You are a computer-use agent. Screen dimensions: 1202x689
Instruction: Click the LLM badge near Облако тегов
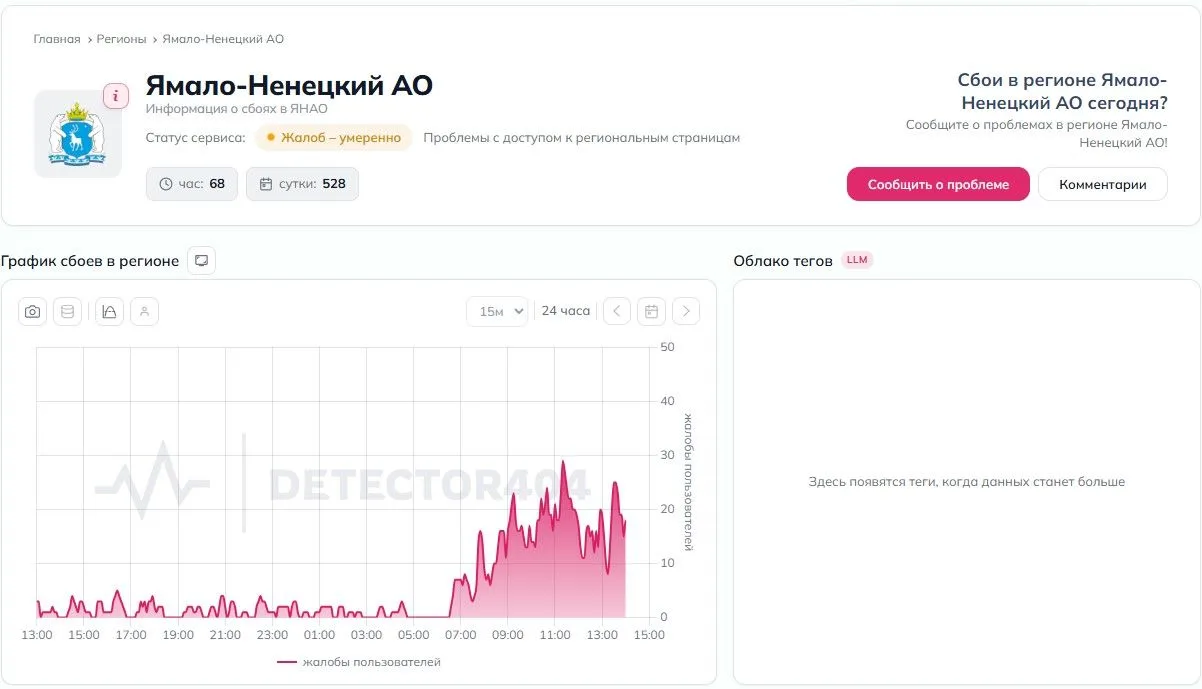(858, 260)
